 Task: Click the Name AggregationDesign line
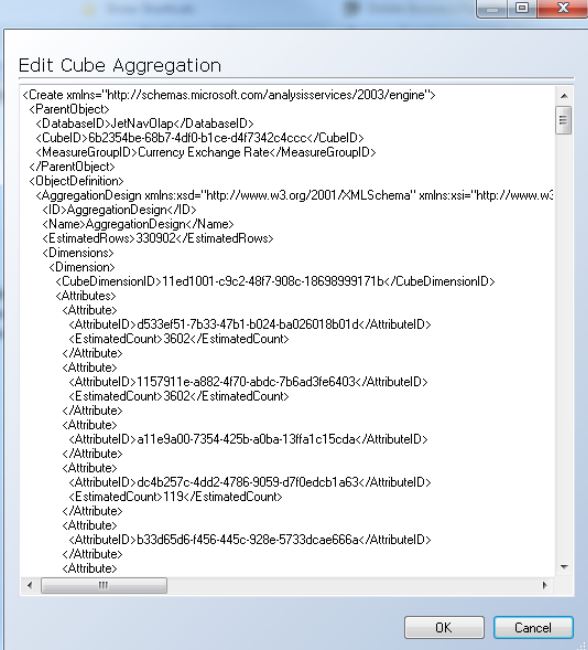[138, 224]
